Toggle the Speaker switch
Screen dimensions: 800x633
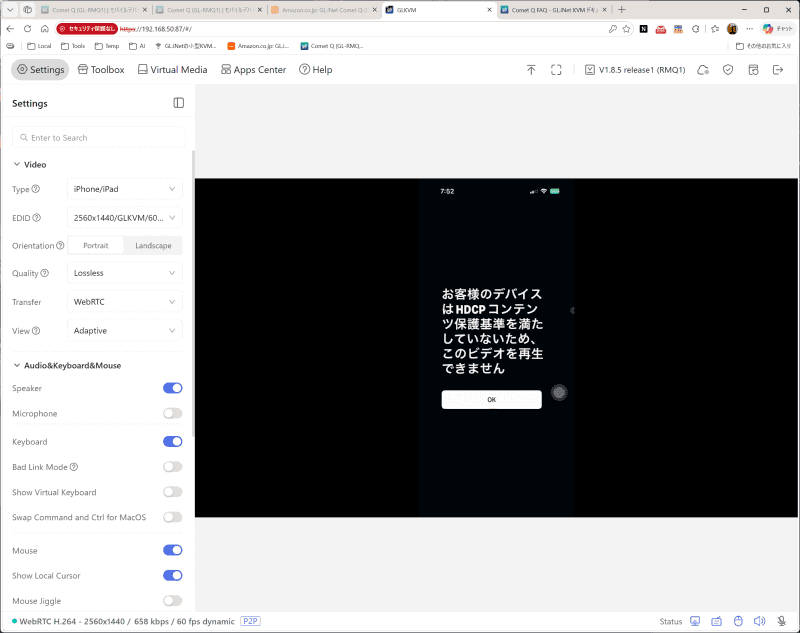tap(172, 388)
